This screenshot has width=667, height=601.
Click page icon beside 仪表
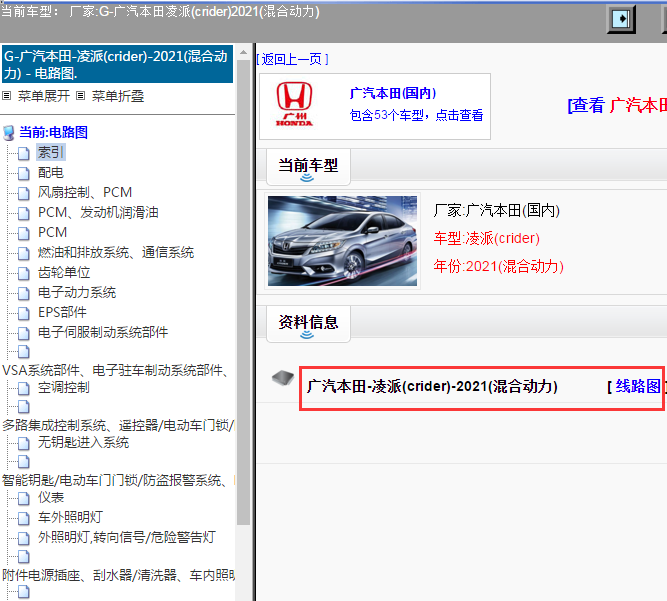pos(24,498)
